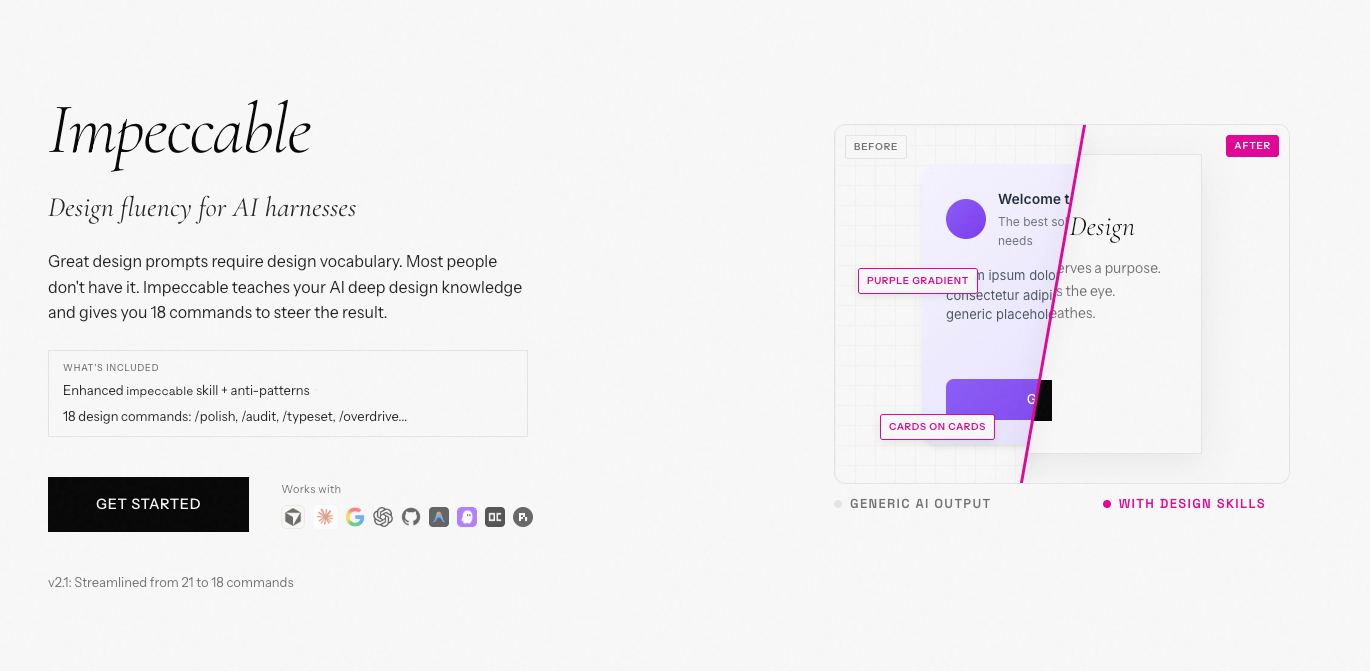Viewport: 1370px width, 671px height.
Task: Click the rainbow arch icon on dark square
Action: click(439, 517)
